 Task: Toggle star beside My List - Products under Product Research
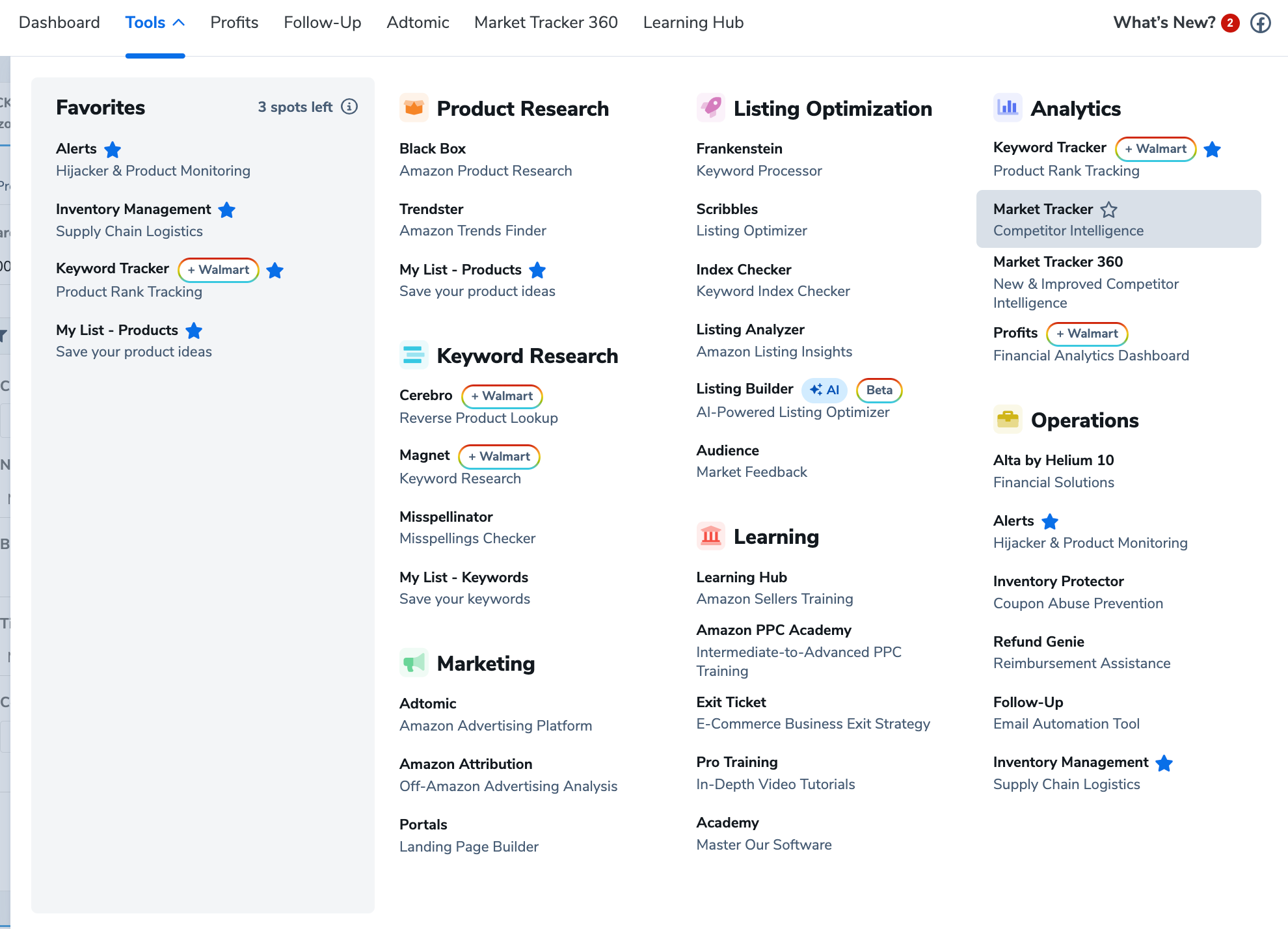537,270
